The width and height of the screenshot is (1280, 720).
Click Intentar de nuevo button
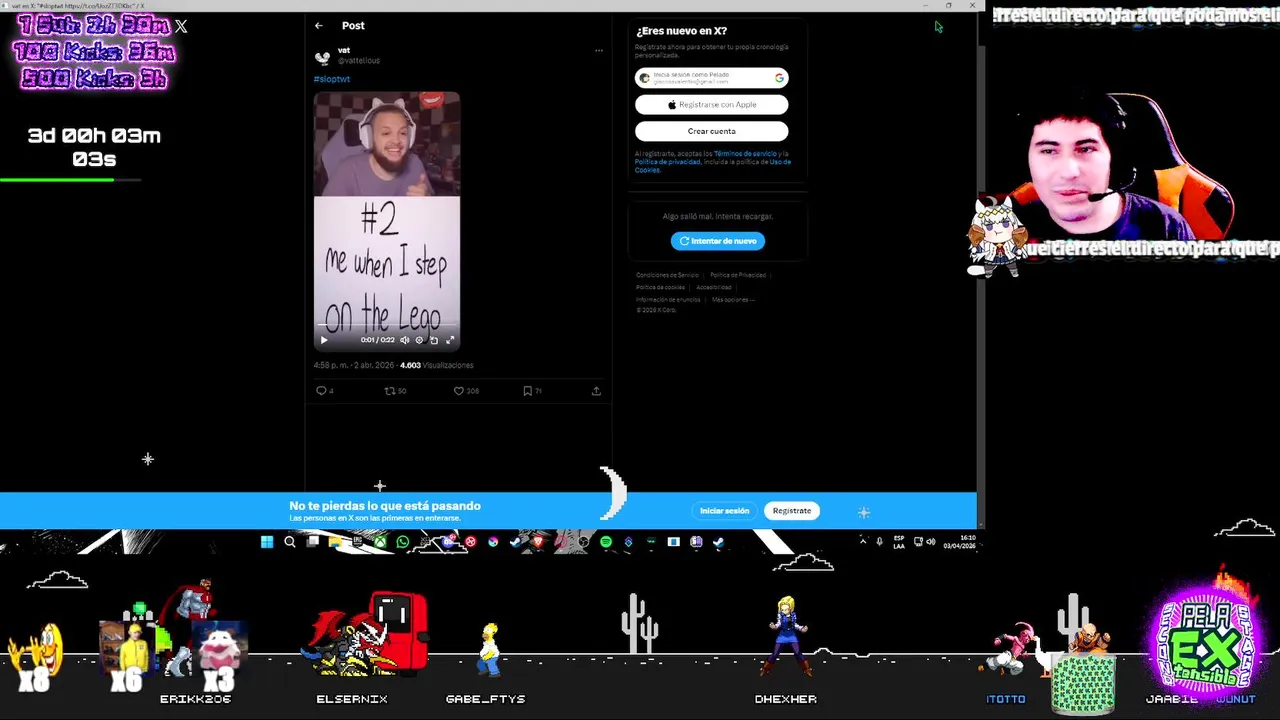[x=717, y=241]
